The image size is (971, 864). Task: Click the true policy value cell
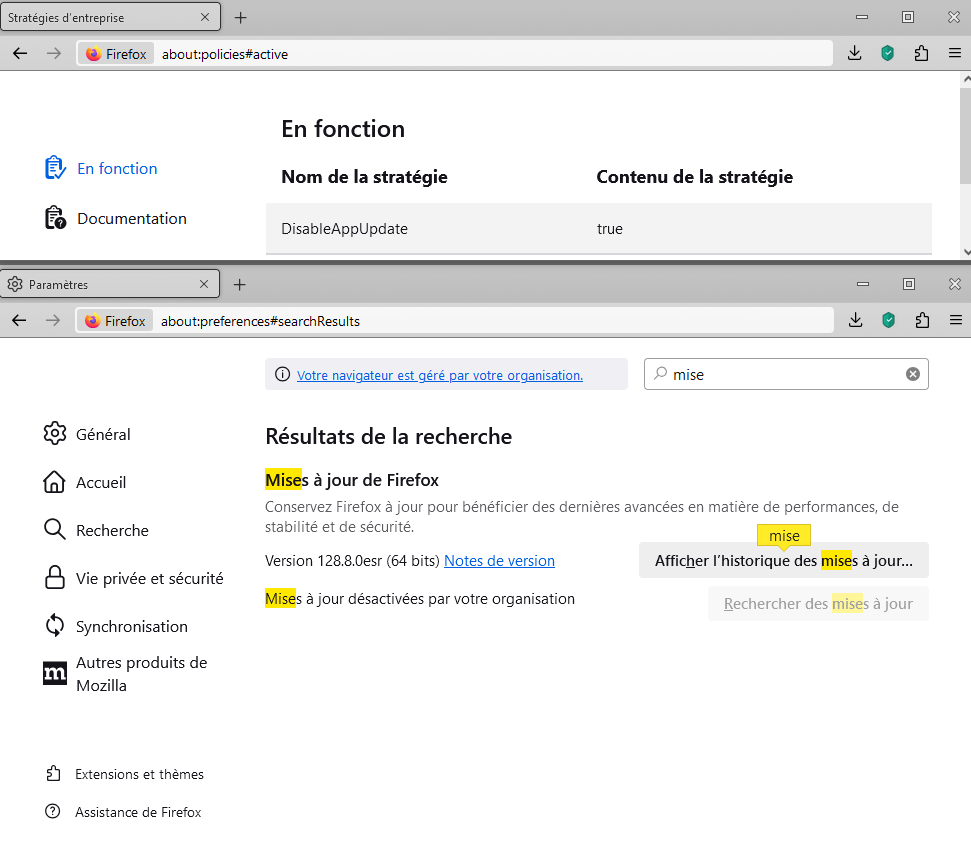pos(609,229)
